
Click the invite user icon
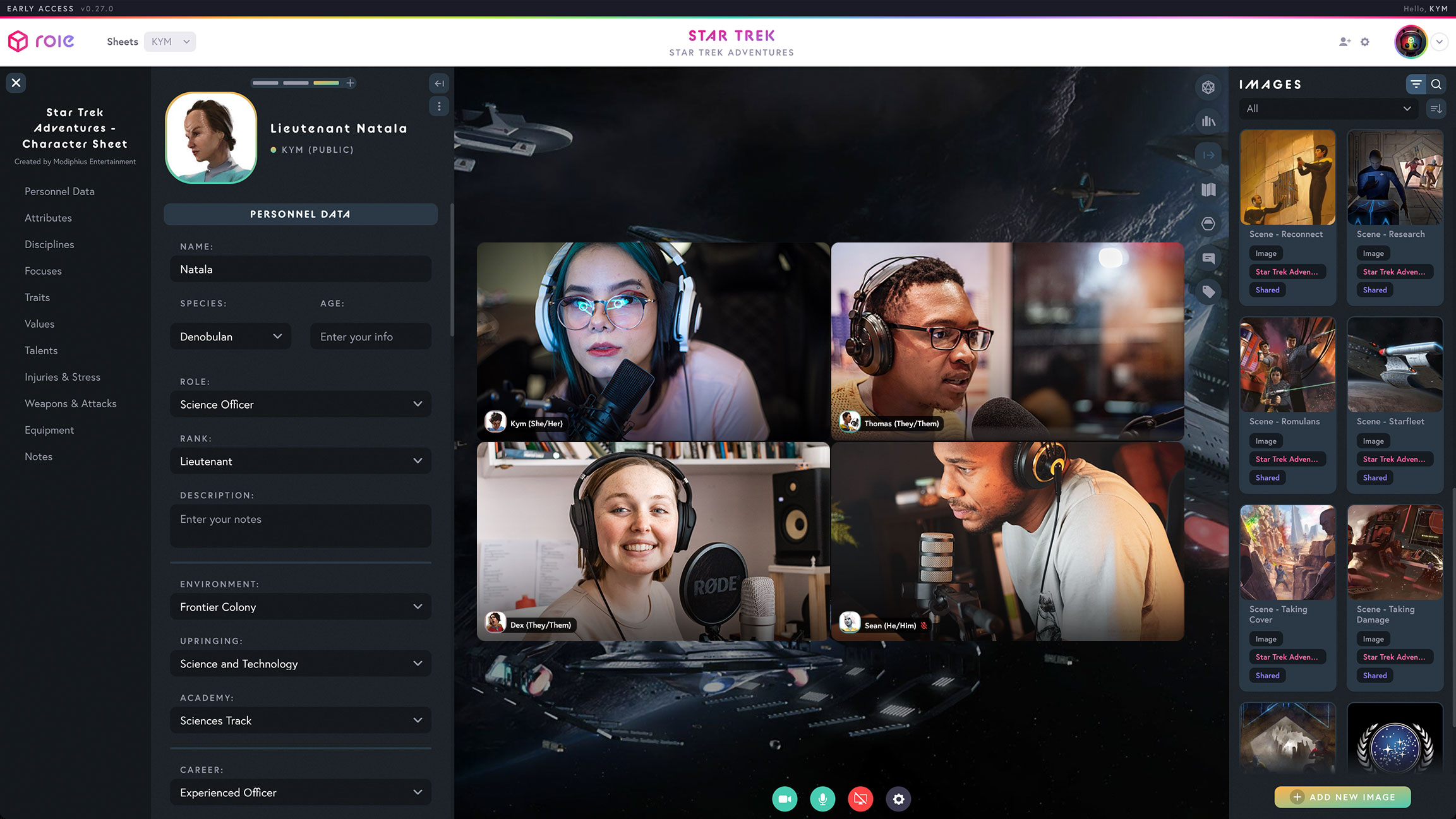(x=1344, y=42)
